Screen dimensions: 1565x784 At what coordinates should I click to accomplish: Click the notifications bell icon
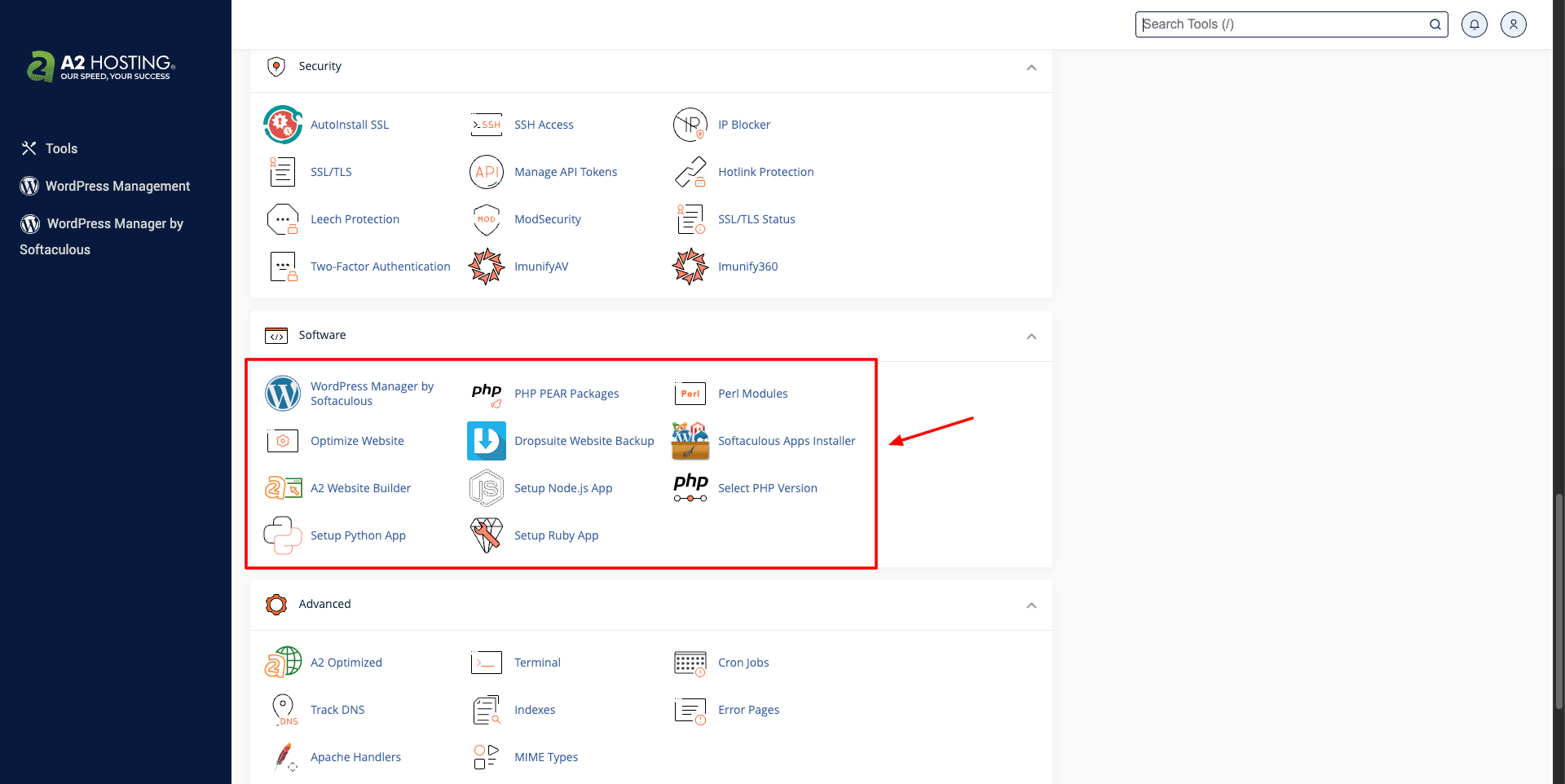(1475, 24)
